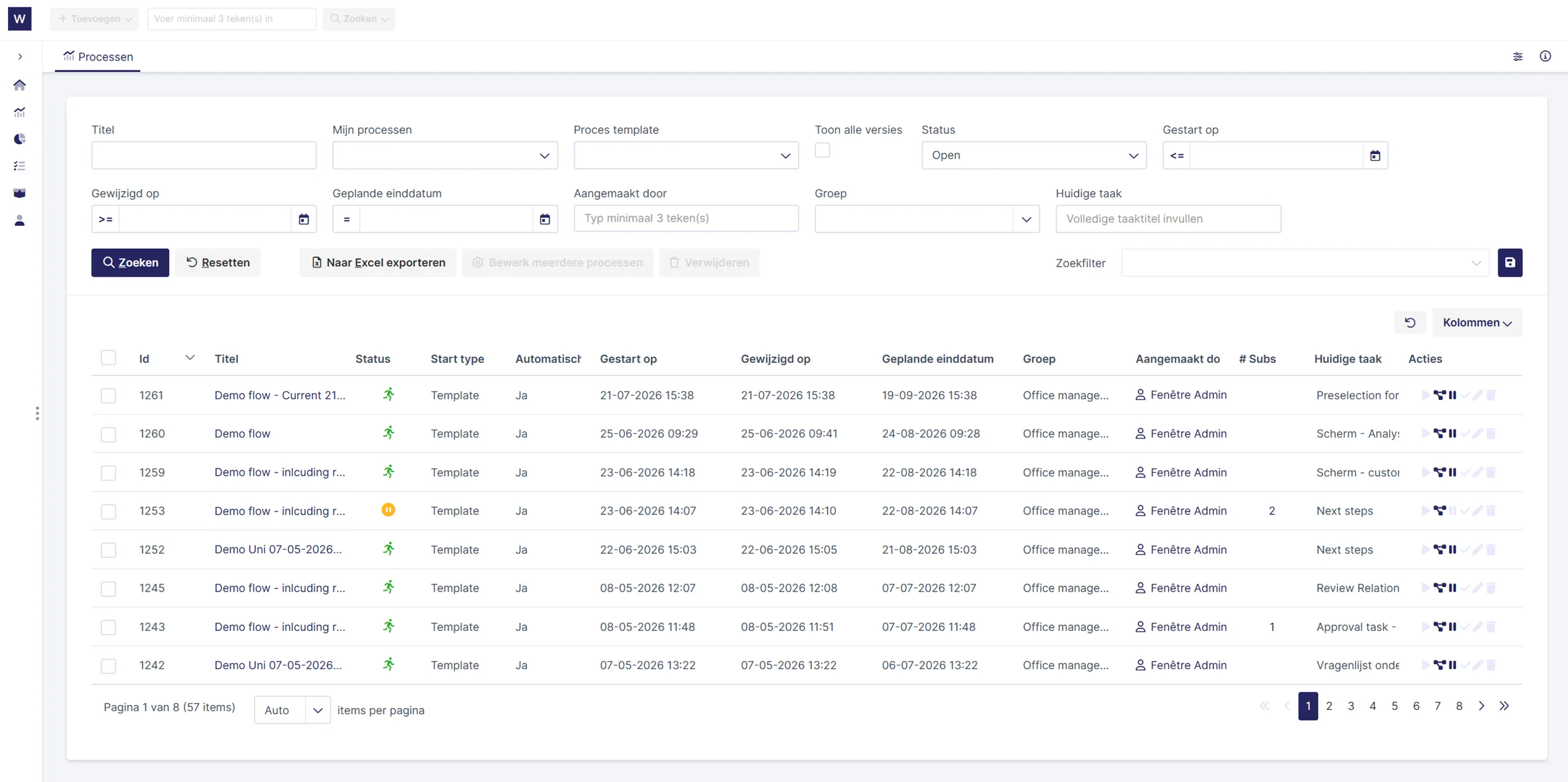Select the row for process 1260
The height and width of the screenshot is (782, 1568).
coord(108,434)
